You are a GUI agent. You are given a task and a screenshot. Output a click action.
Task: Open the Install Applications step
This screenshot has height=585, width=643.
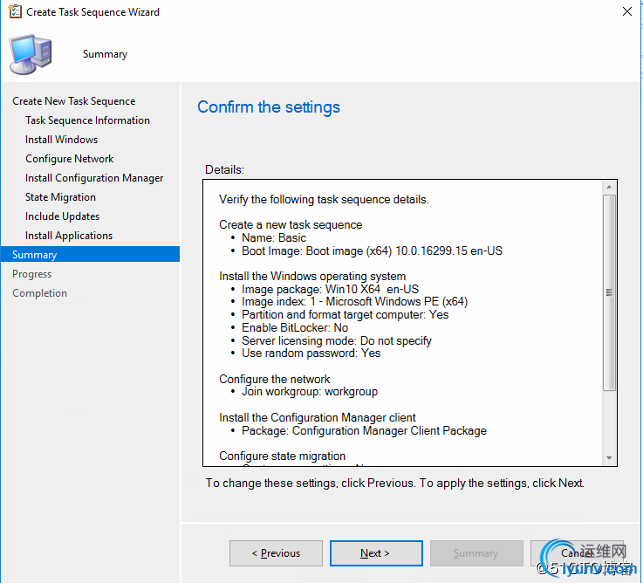point(68,236)
